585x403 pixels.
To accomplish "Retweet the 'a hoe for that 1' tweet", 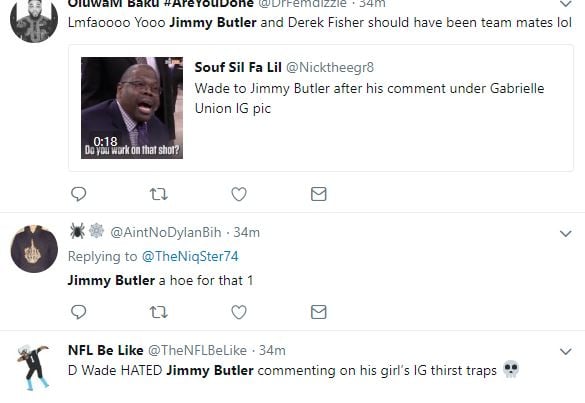I will click(159, 312).
